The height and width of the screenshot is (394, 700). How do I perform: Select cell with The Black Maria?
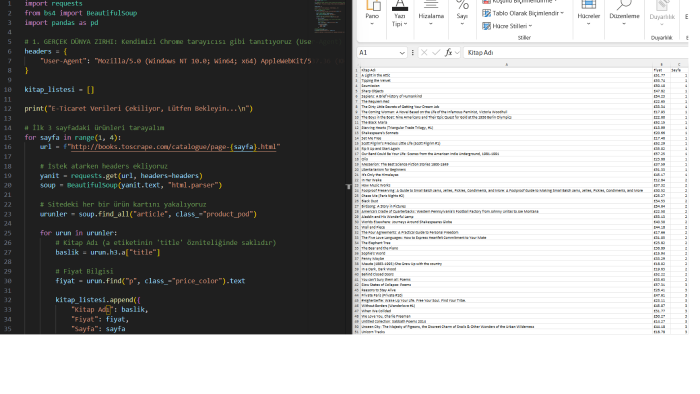[506, 122]
